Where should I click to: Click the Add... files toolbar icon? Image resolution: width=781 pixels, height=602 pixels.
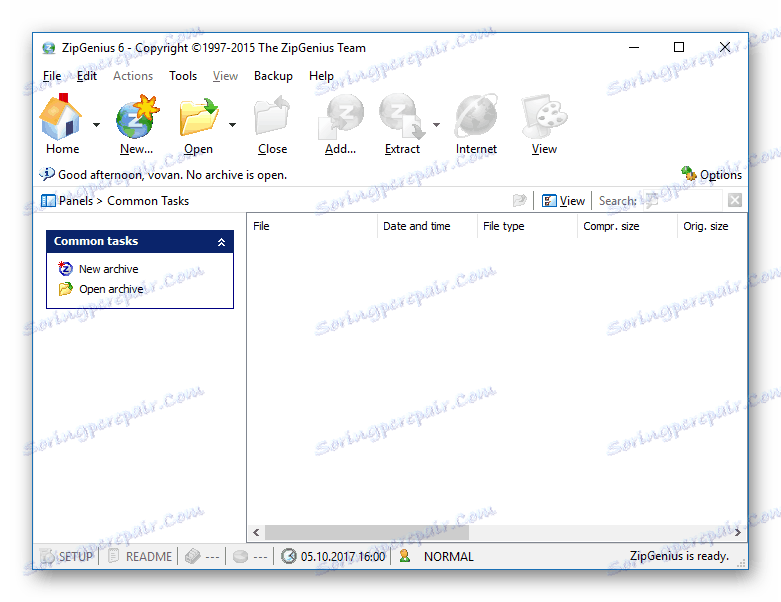[x=341, y=117]
